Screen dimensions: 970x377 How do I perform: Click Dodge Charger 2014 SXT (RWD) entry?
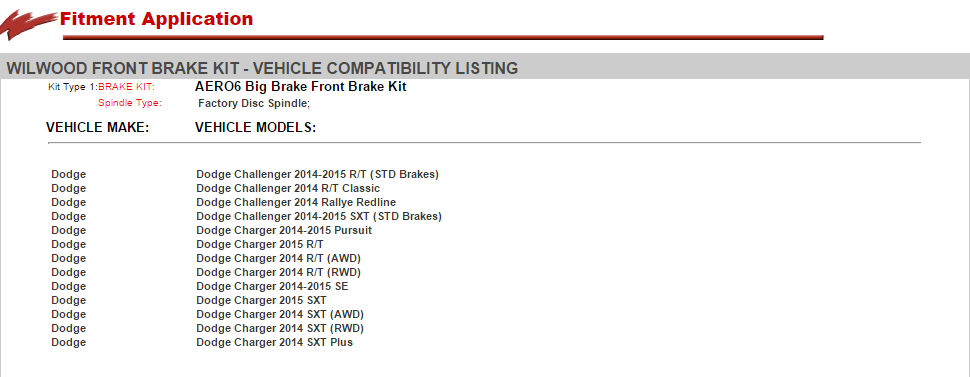pyautogui.click(x=280, y=328)
